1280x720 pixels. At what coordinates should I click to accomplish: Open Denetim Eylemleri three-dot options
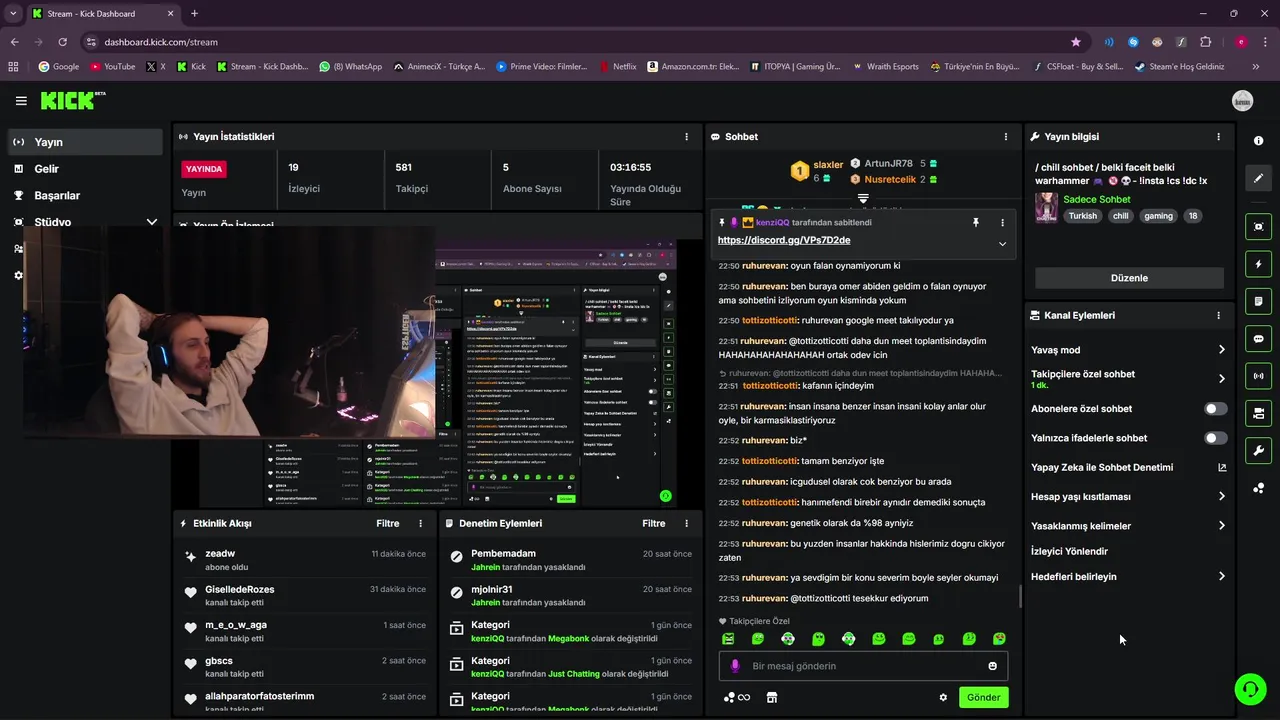coord(686,523)
